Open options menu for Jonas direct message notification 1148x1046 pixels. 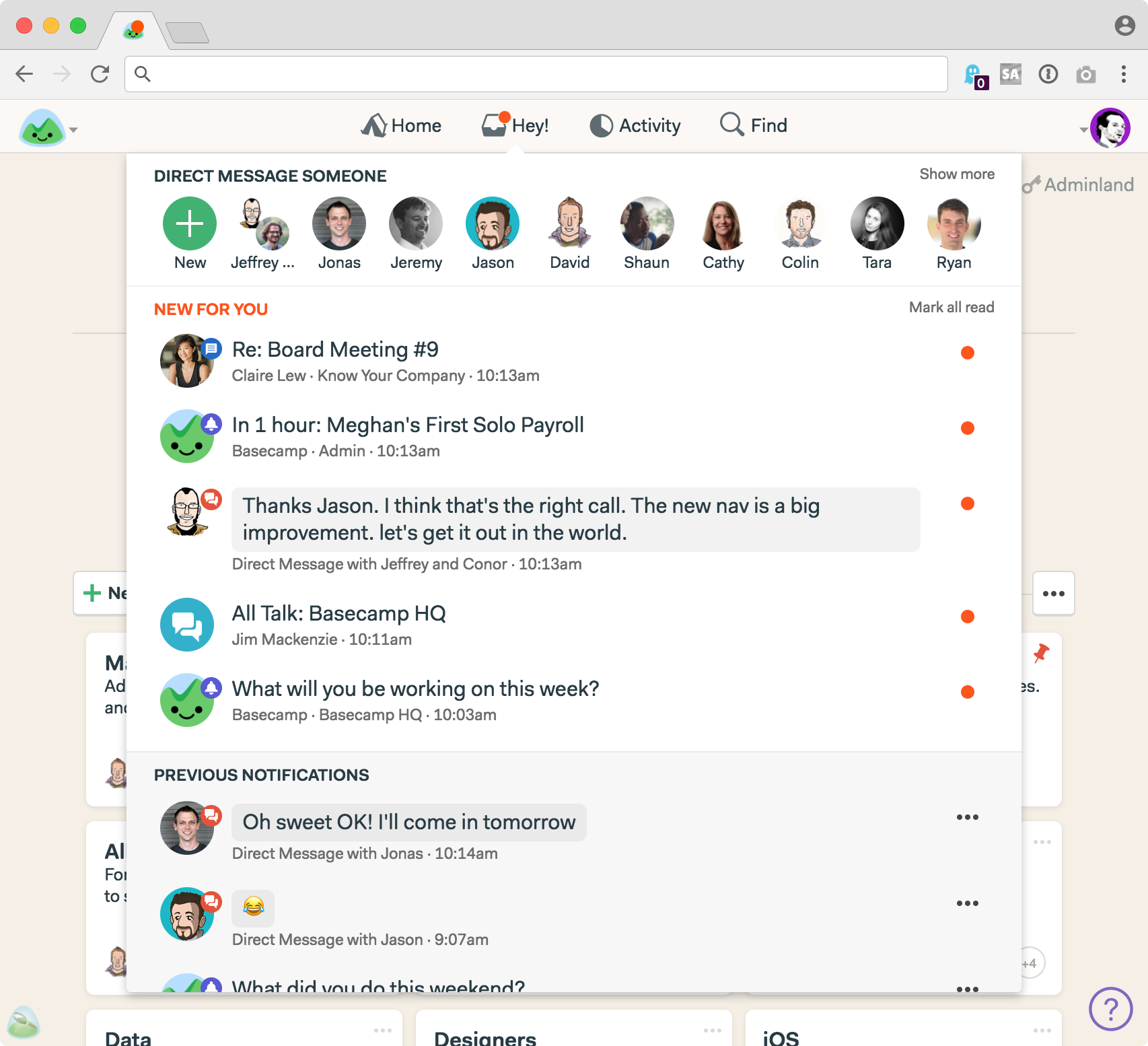(968, 817)
